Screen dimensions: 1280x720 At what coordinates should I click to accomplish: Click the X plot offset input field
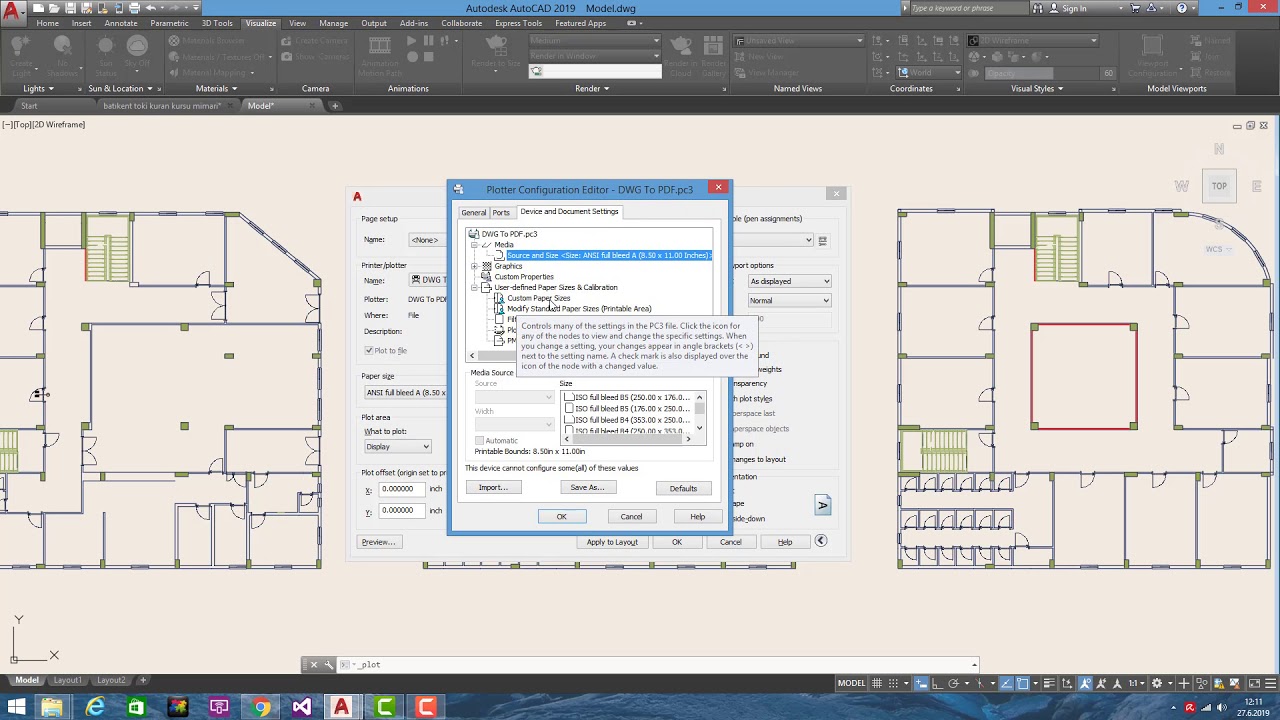click(400, 489)
